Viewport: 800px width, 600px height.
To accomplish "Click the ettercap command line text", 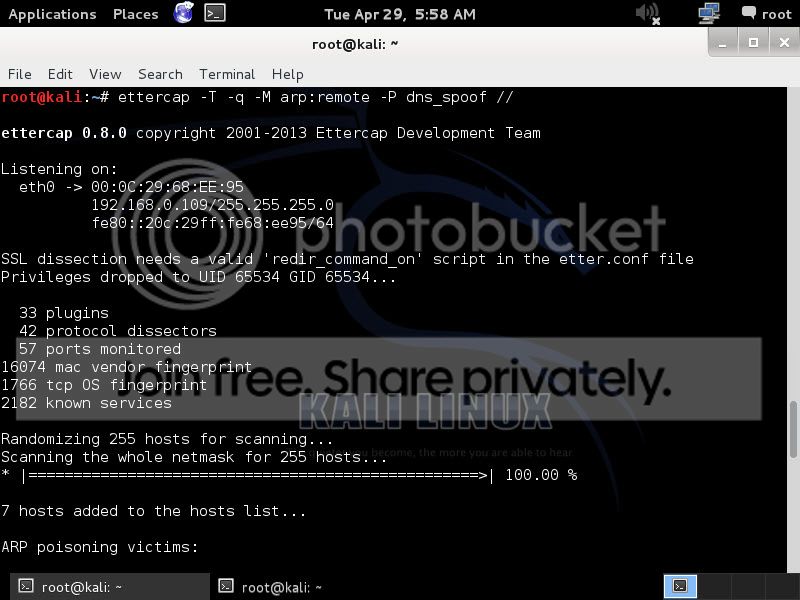I will (315, 97).
